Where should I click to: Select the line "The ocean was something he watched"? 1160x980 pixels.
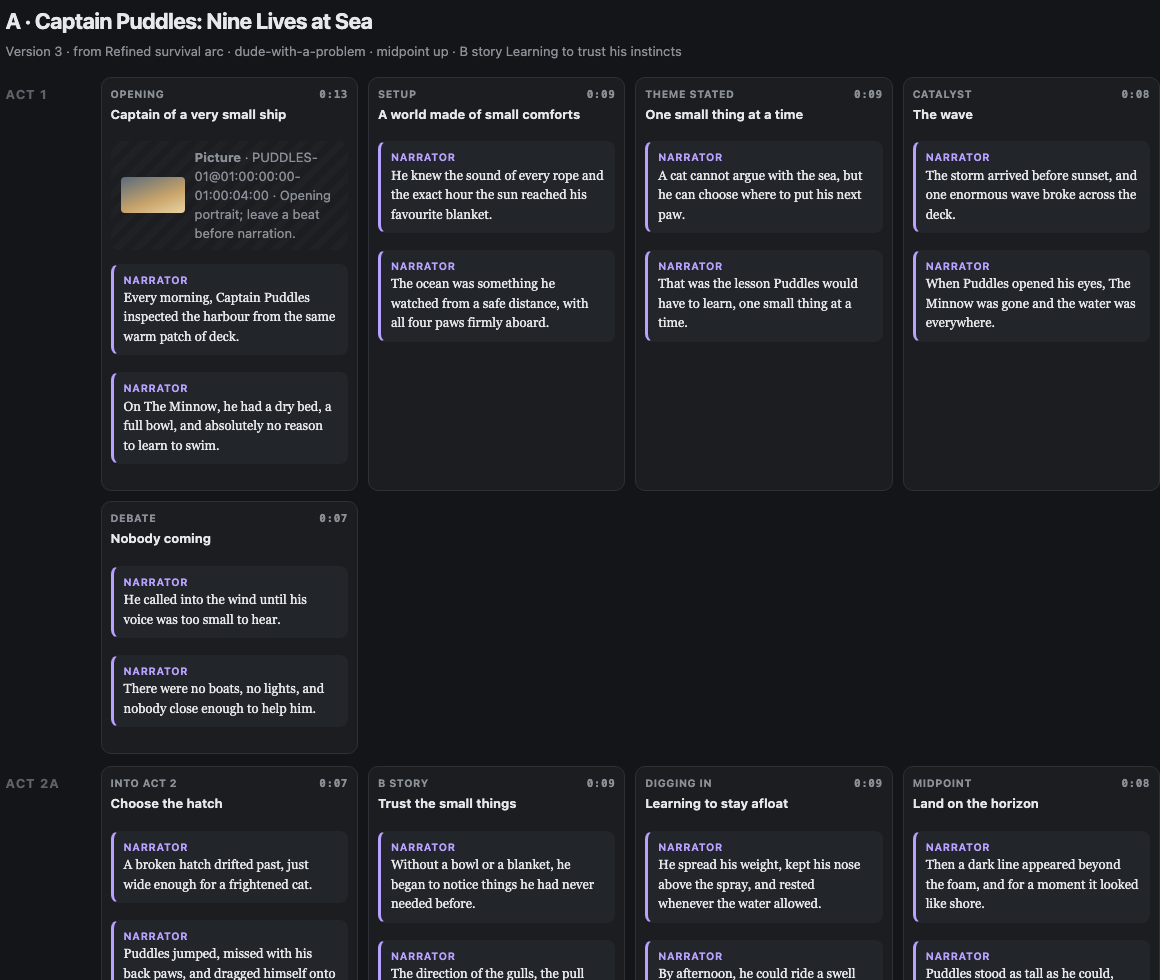pos(496,295)
